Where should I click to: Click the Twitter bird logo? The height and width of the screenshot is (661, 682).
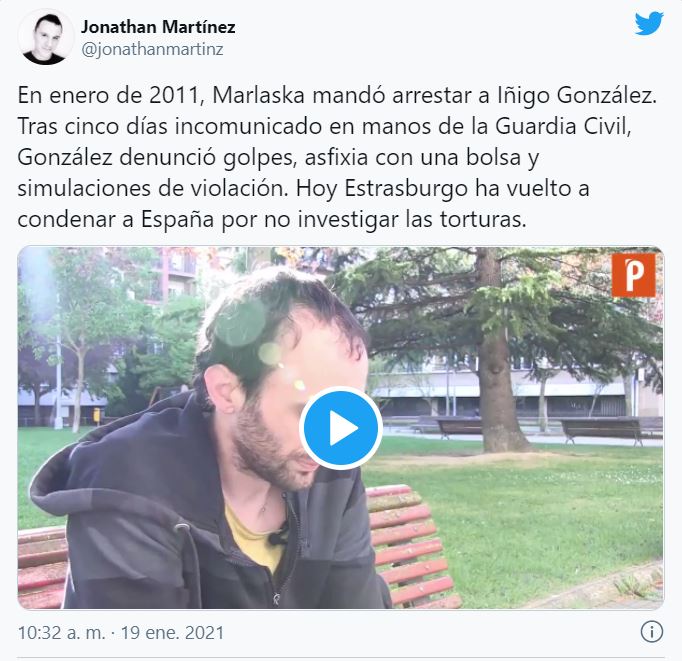tap(649, 24)
